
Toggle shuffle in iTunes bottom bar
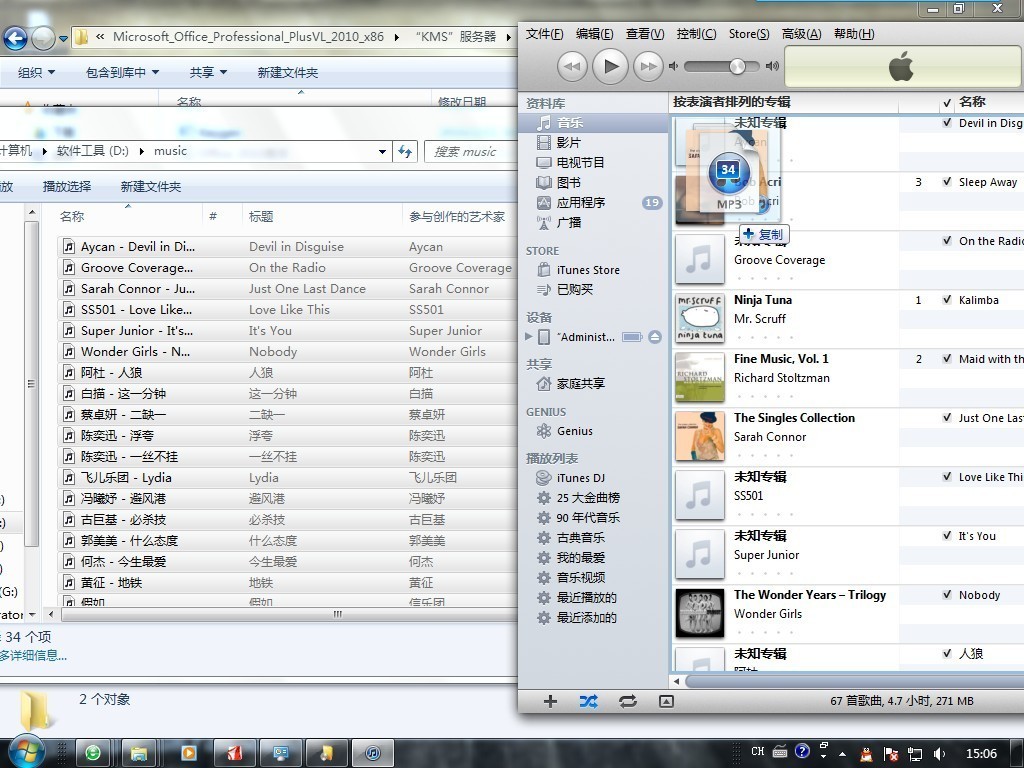click(588, 701)
